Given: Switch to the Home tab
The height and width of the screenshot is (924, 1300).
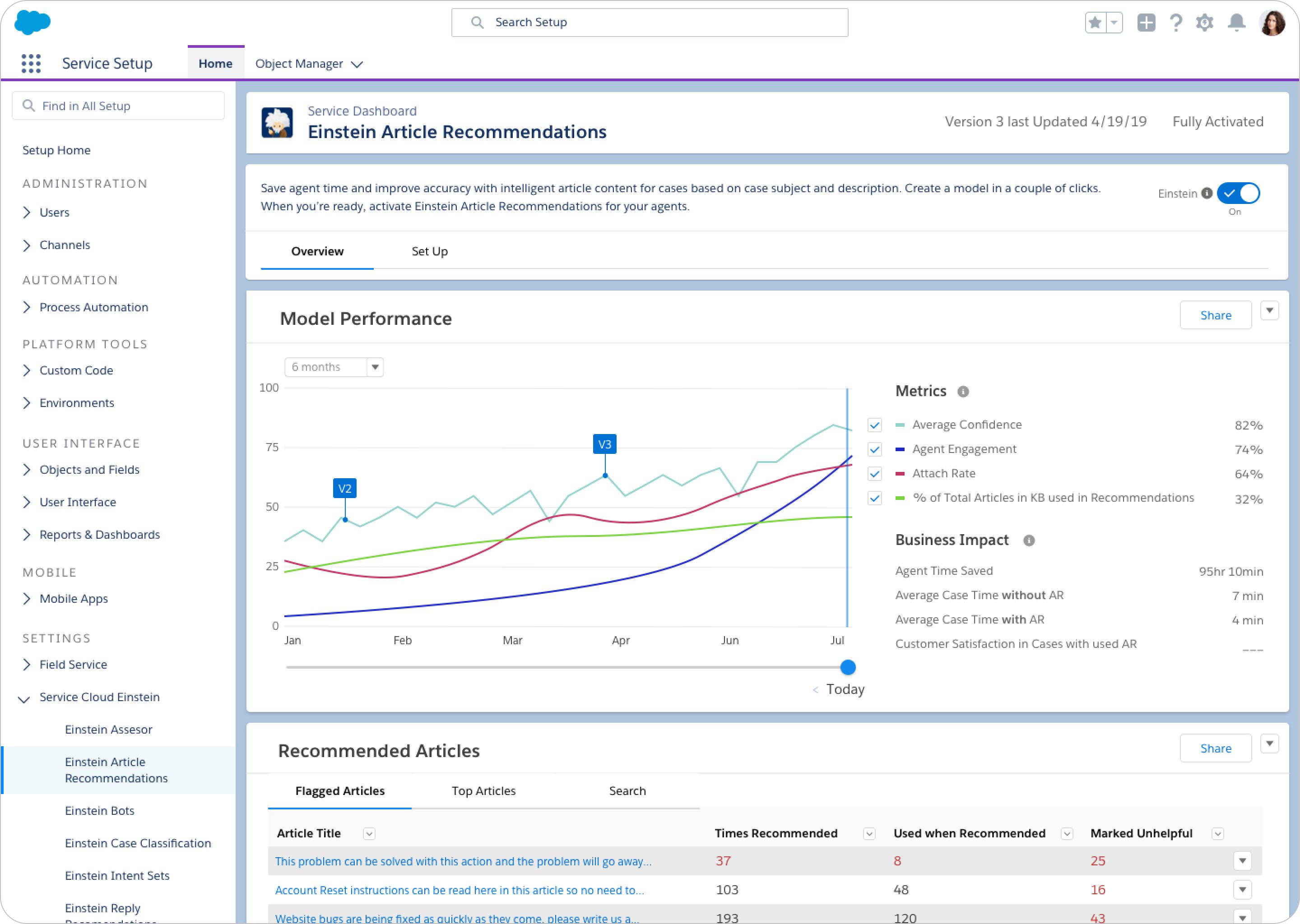Looking at the screenshot, I should tap(216, 64).
